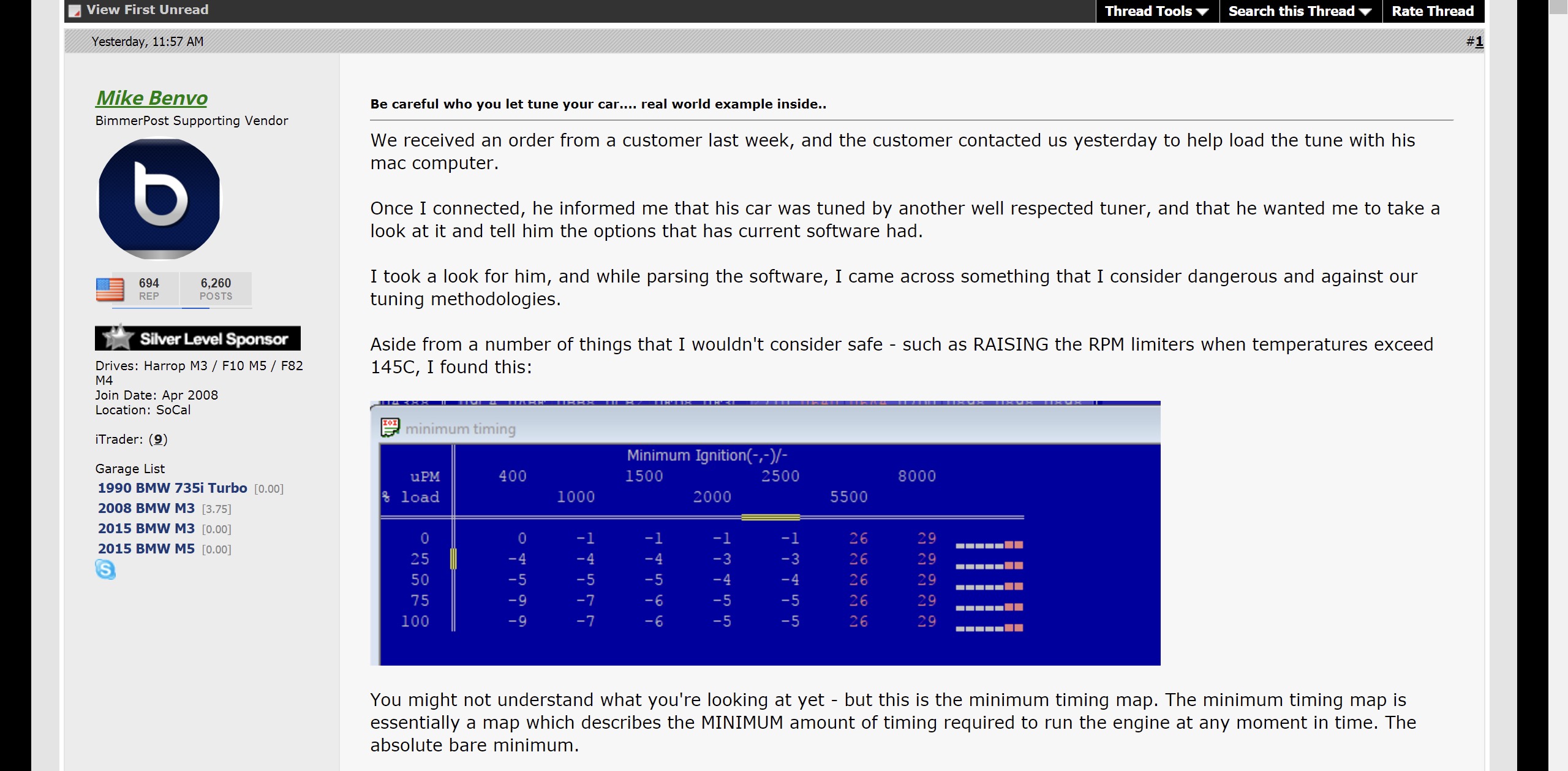Click the Skype contact icon
The image size is (1568, 771).
click(105, 569)
